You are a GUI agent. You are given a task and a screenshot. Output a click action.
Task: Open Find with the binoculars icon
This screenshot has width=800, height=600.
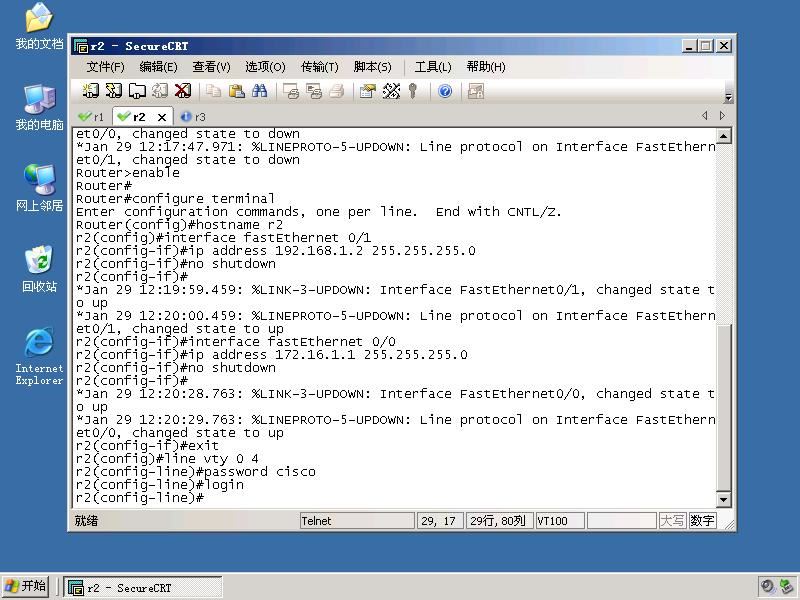click(259, 91)
